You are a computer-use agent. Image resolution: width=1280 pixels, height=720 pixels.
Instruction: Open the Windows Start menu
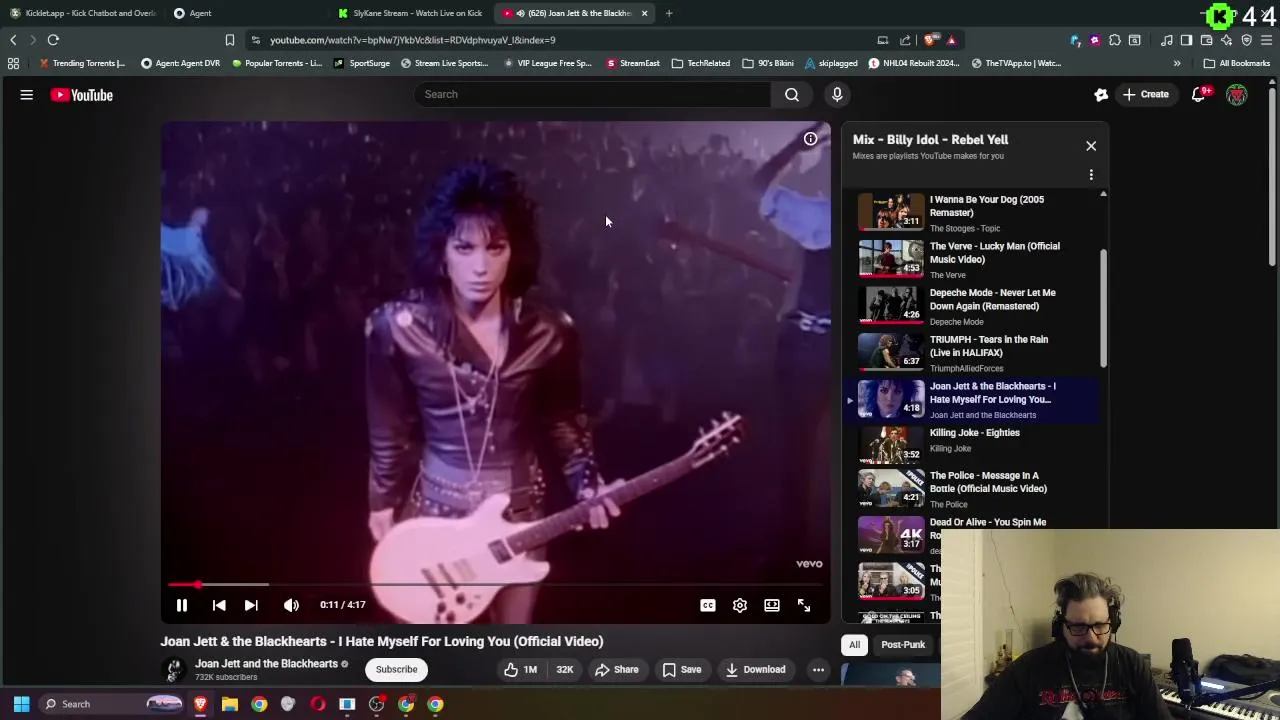coord(21,704)
